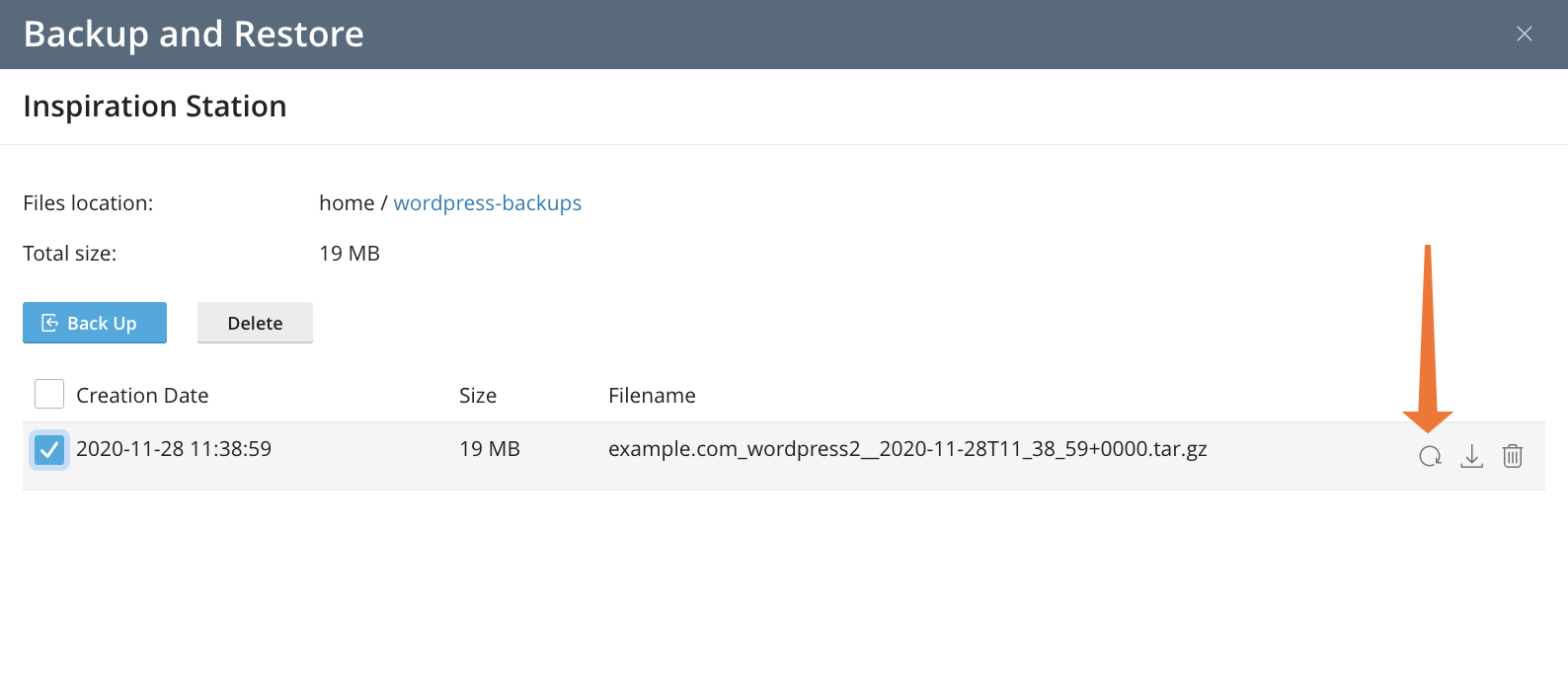Screen dimensions: 1568x683
Task: Delete the backup using its trash icon
Action: click(x=1513, y=456)
